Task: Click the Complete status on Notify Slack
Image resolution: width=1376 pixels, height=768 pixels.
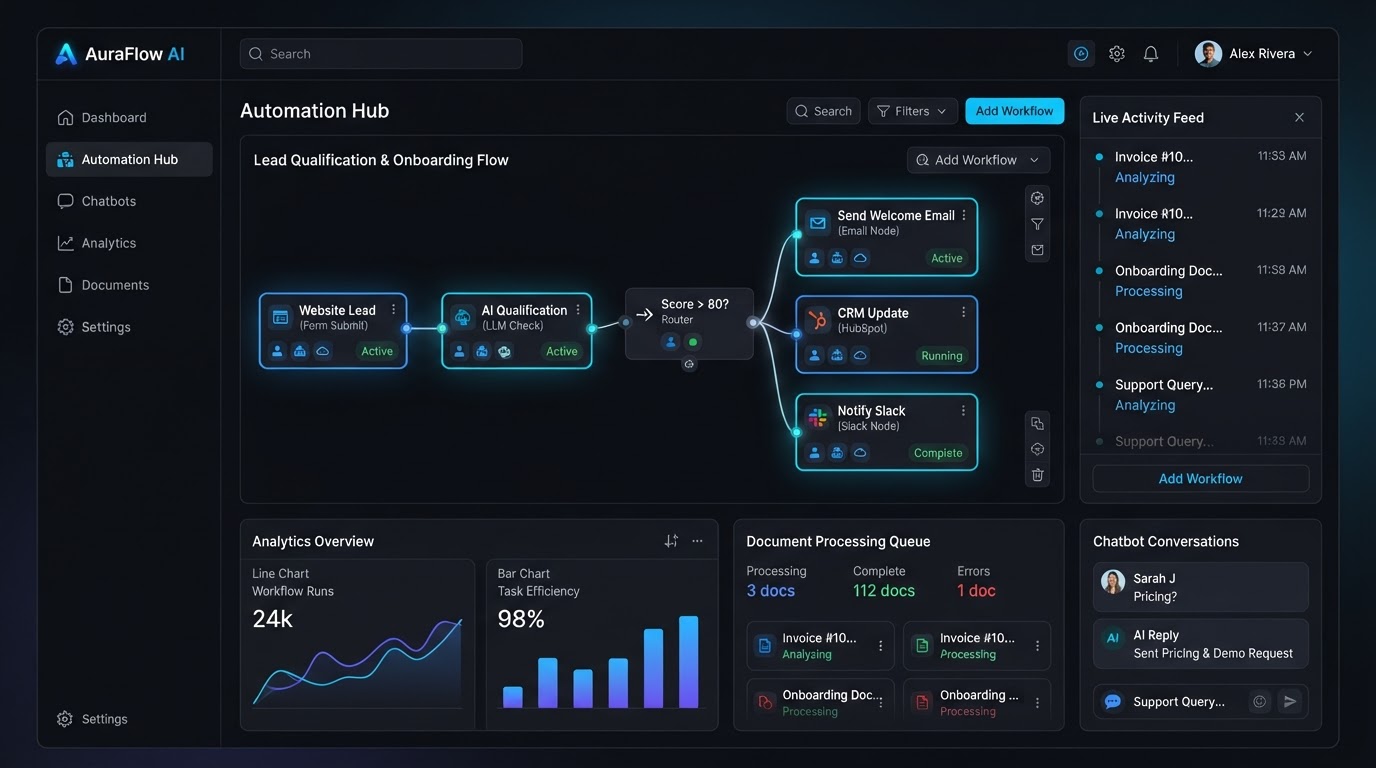Action: (938, 453)
